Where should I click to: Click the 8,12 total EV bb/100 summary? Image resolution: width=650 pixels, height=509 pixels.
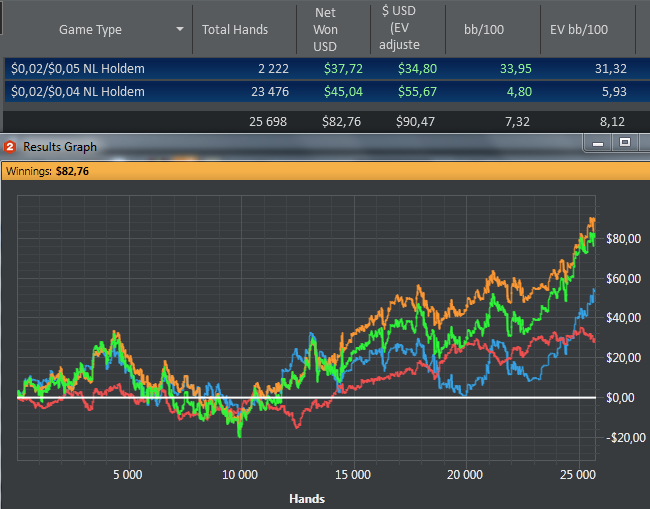tap(612, 121)
